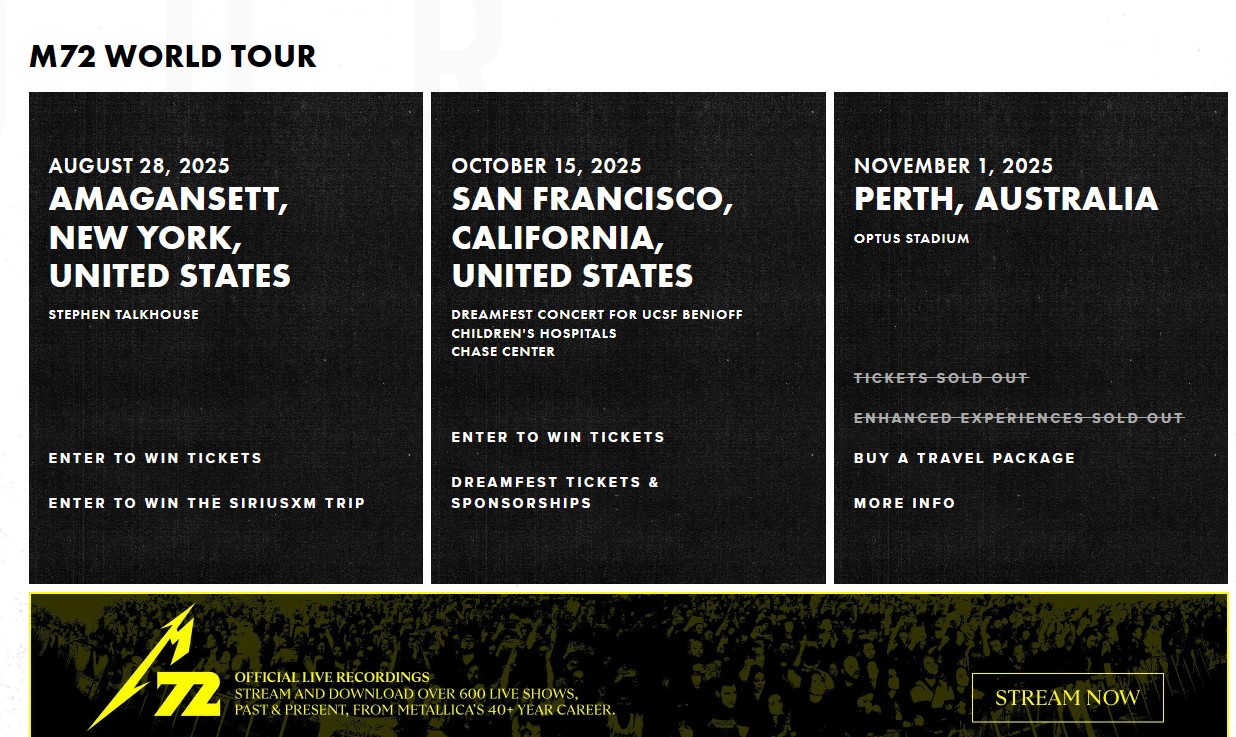This screenshot has height=737, width=1236.
Task: Click the Stream Now button
Action: 1067,698
